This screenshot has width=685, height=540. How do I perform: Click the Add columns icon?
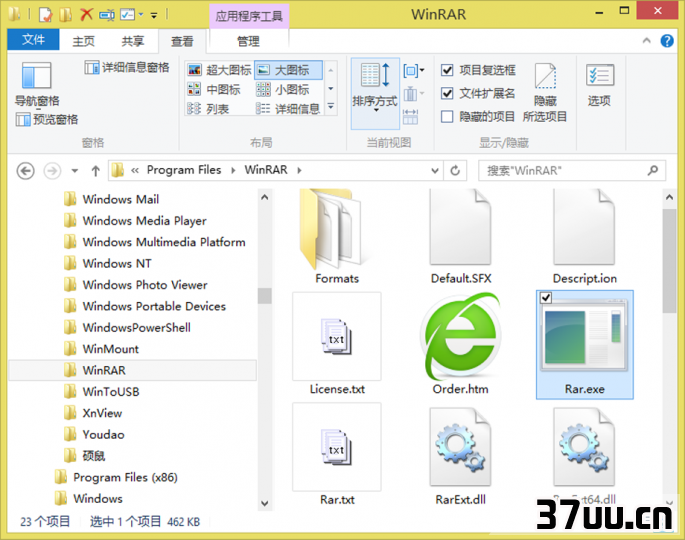(x=413, y=93)
